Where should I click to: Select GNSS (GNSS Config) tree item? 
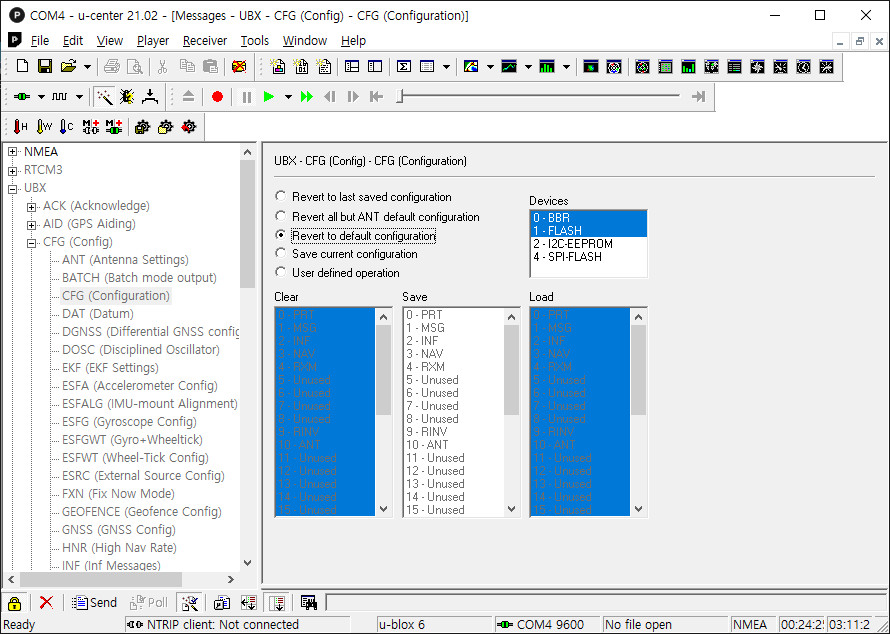pyautogui.click(x=119, y=530)
